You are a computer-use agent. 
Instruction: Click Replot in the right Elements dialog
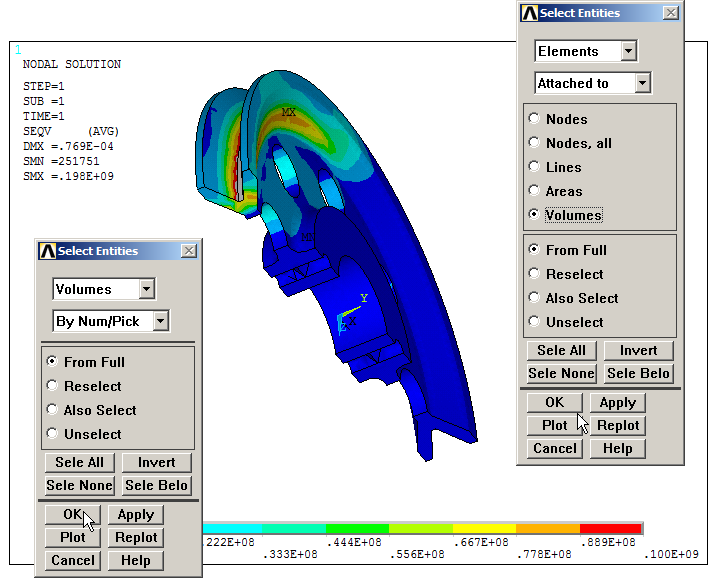coord(618,425)
